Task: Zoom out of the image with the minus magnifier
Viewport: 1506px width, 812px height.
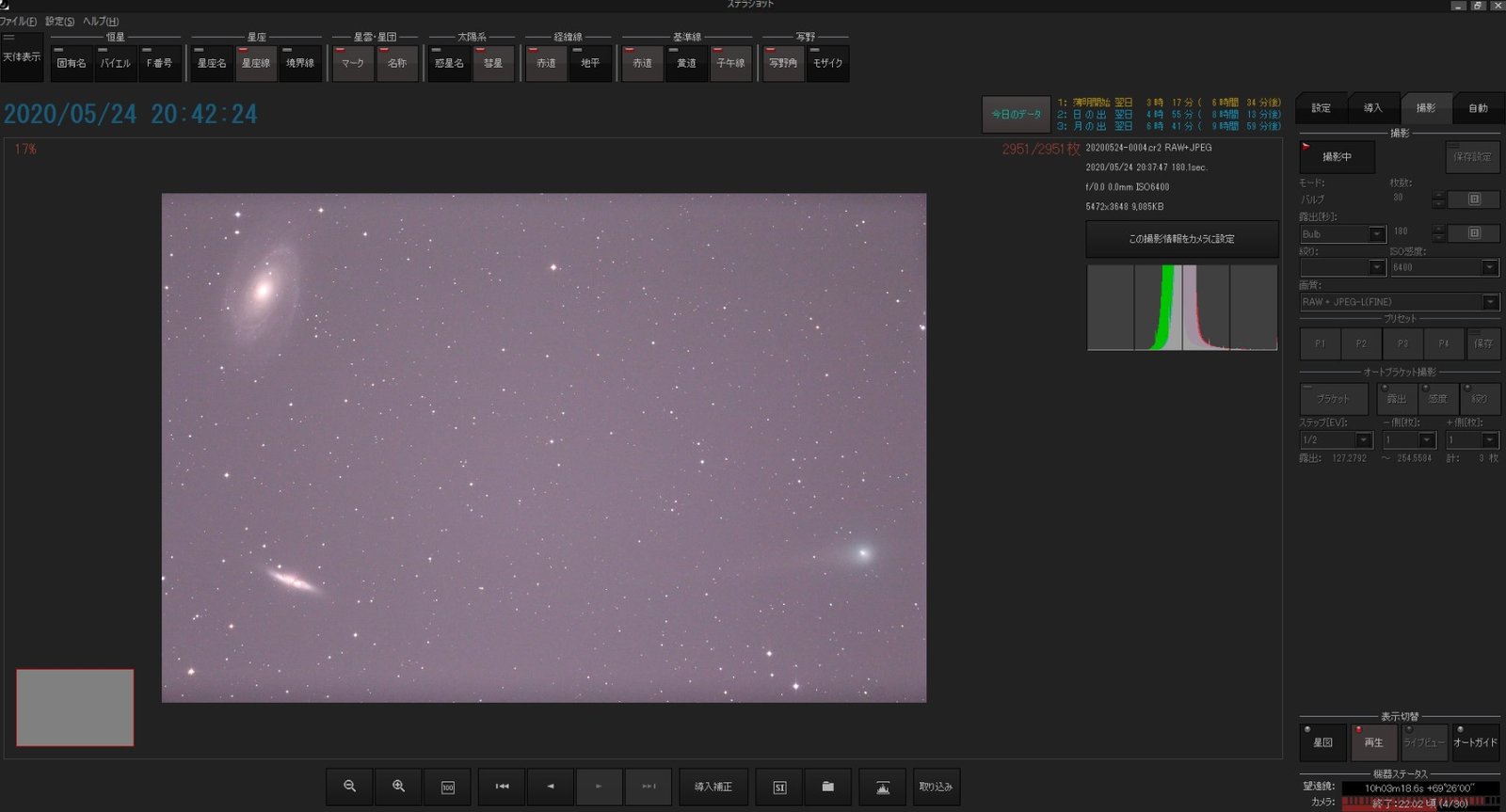Action: coord(350,787)
